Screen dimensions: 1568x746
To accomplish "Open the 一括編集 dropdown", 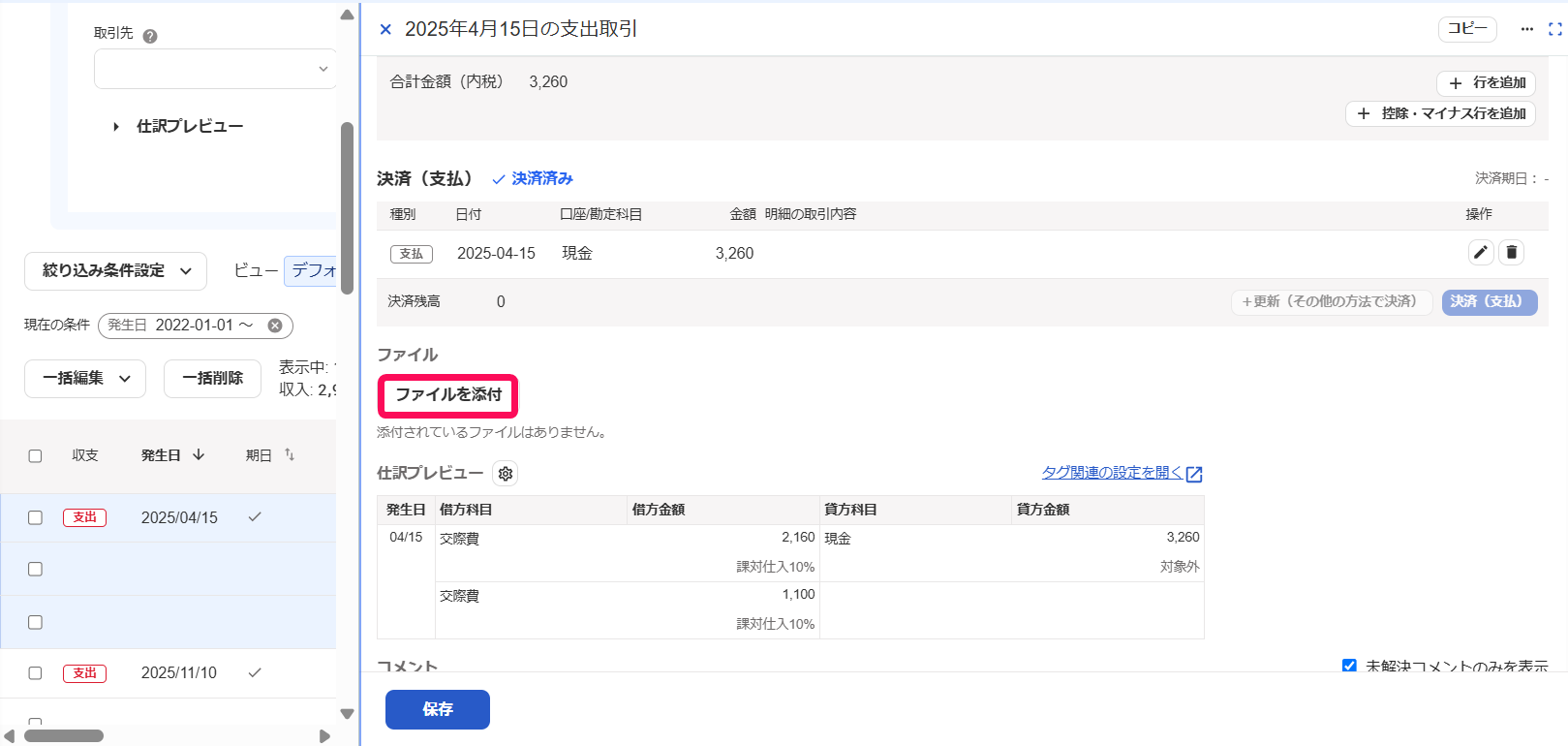I will click(85, 379).
